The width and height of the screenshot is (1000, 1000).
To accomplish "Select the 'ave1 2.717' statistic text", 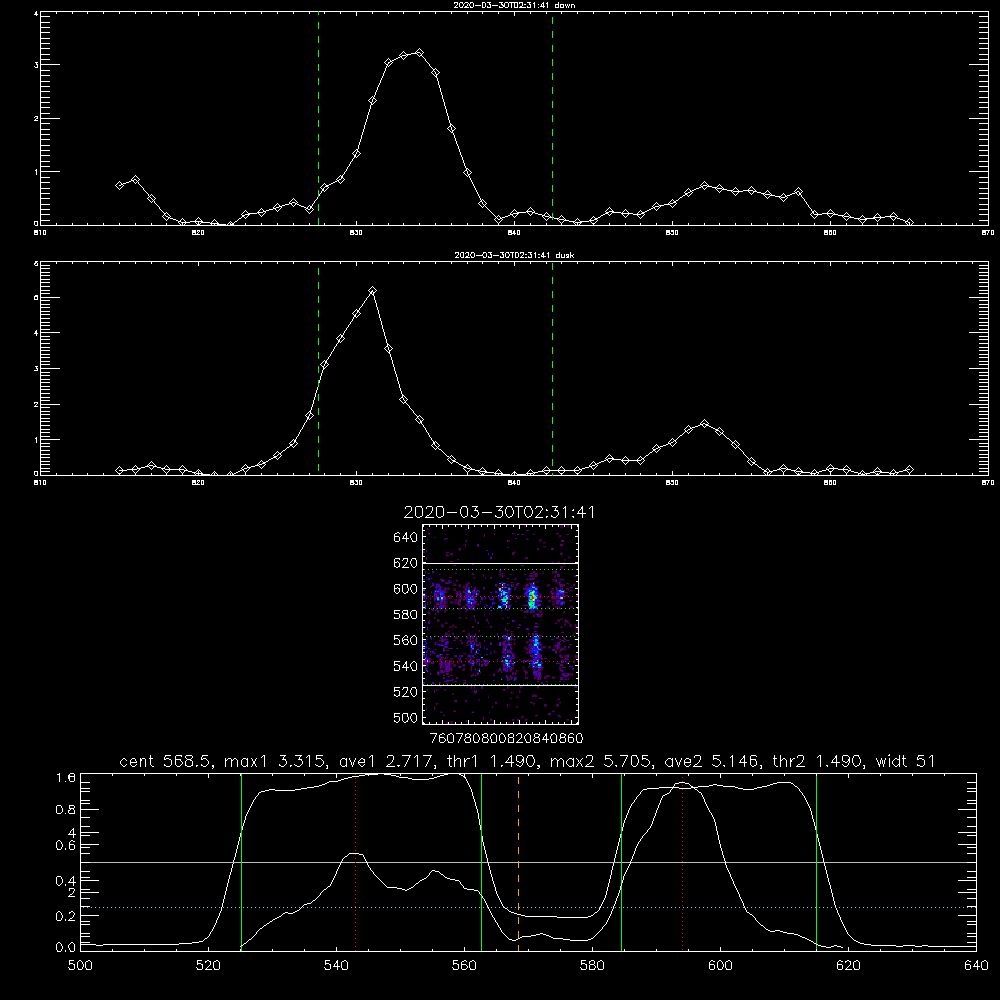I will click(x=386, y=761).
